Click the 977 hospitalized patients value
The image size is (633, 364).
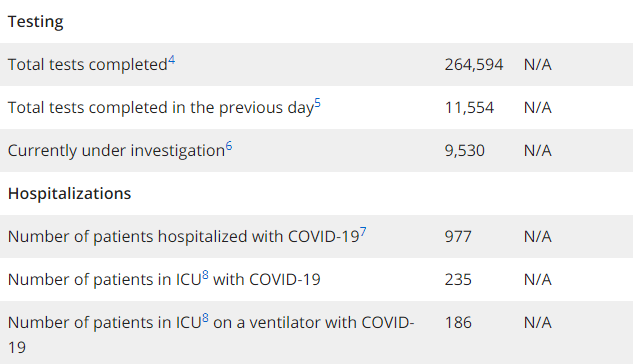point(458,237)
